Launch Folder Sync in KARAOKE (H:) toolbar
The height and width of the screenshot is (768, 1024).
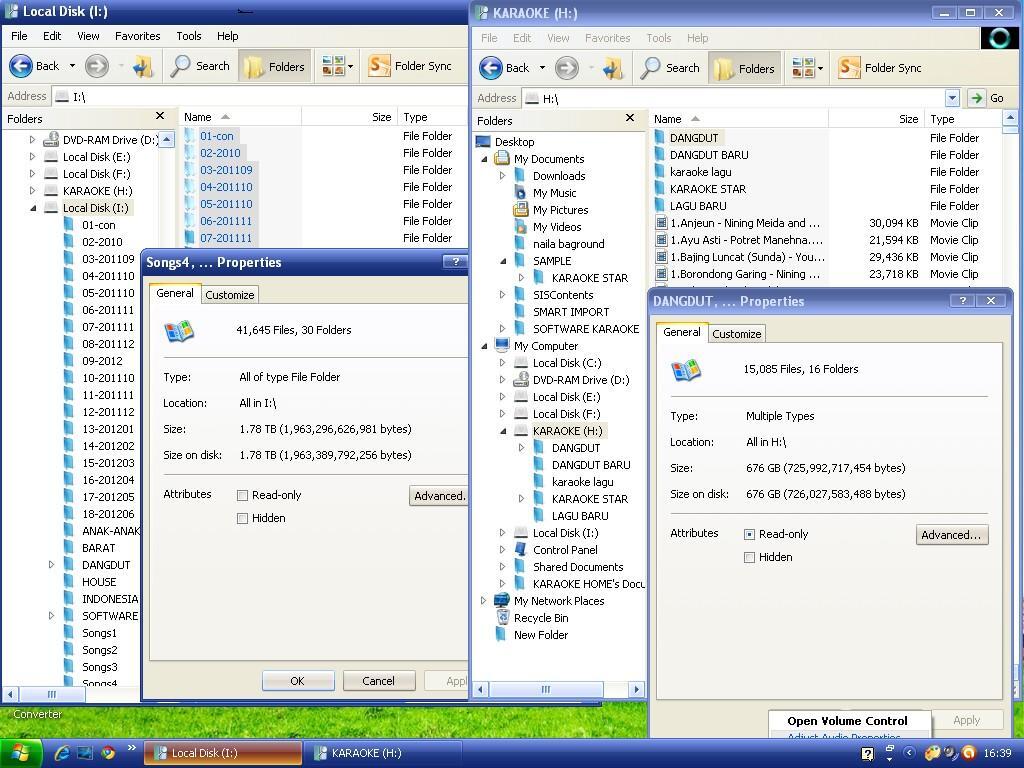pyautogui.click(x=880, y=68)
